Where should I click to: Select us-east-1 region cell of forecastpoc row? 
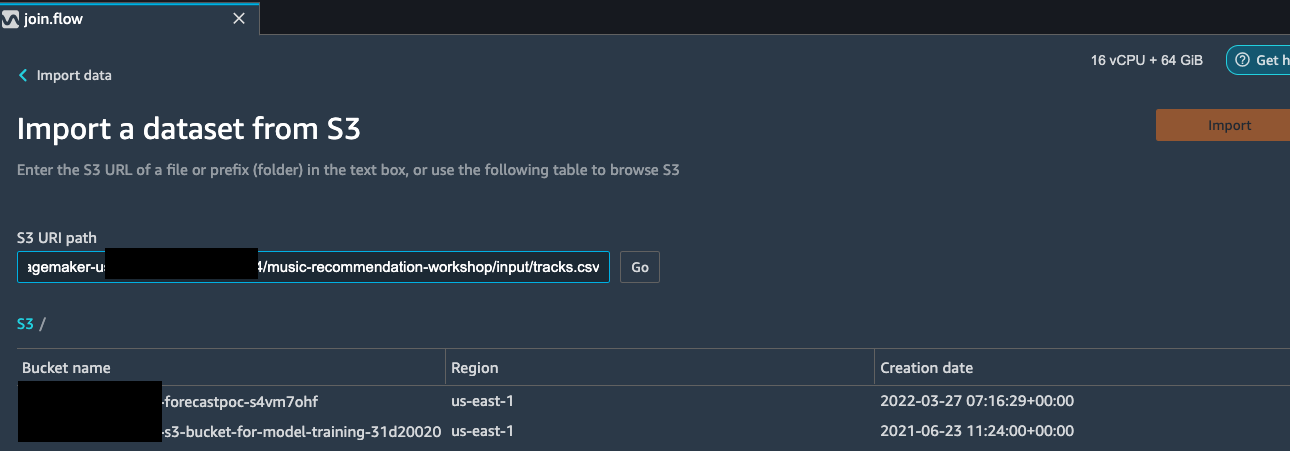[x=483, y=401]
